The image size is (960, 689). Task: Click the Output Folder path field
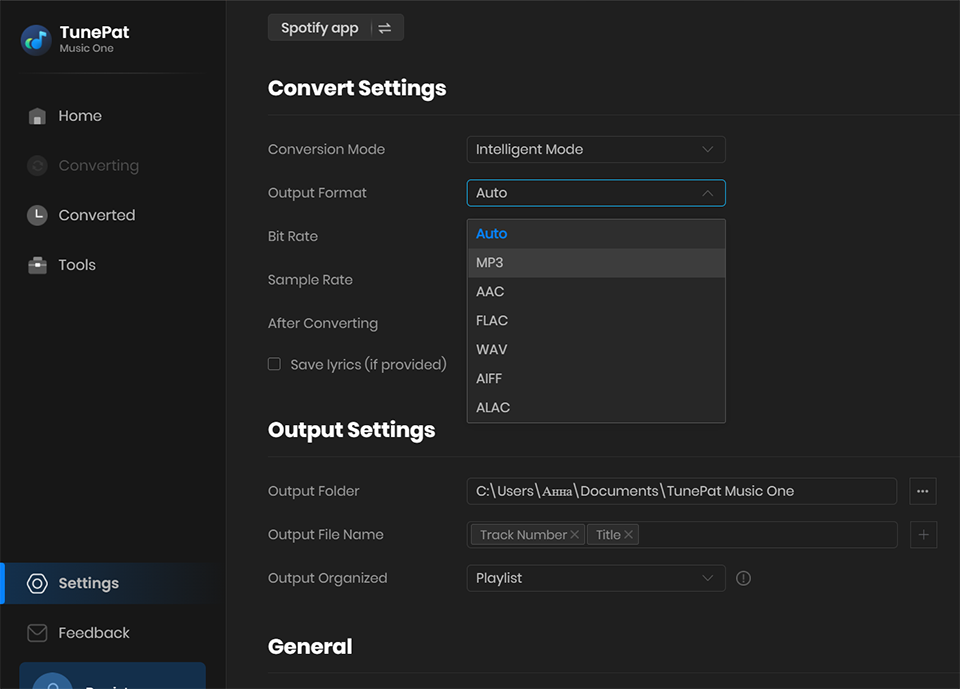(x=681, y=491)
